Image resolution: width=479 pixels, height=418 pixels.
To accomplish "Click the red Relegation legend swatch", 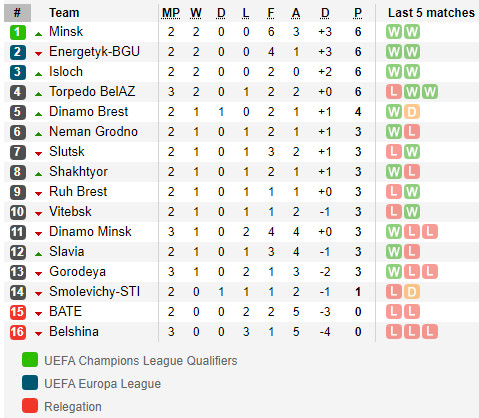I will [30, 406].
